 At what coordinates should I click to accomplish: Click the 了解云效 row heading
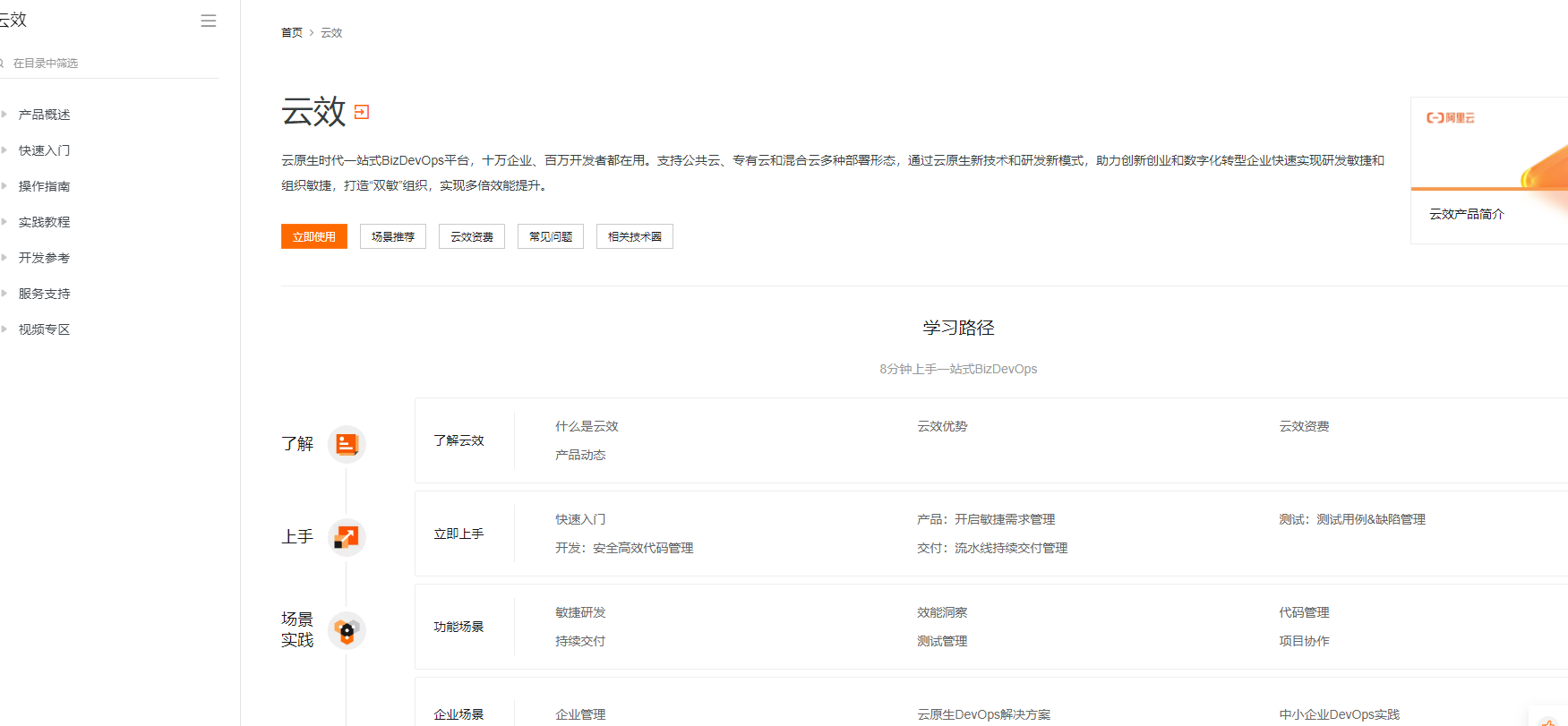[458, 440]
